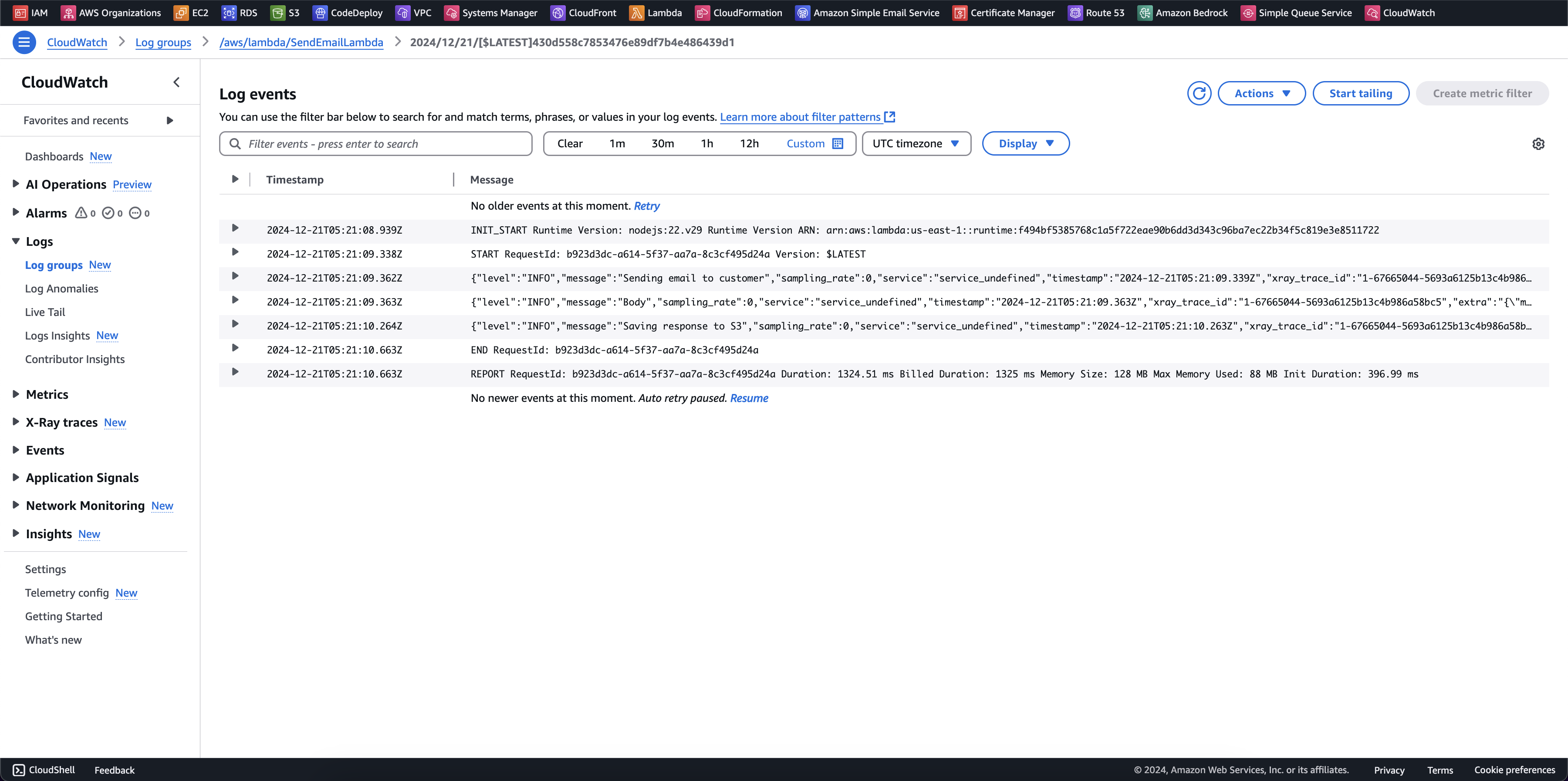Open the EC2 service shortcut icon

pos(181,13)
